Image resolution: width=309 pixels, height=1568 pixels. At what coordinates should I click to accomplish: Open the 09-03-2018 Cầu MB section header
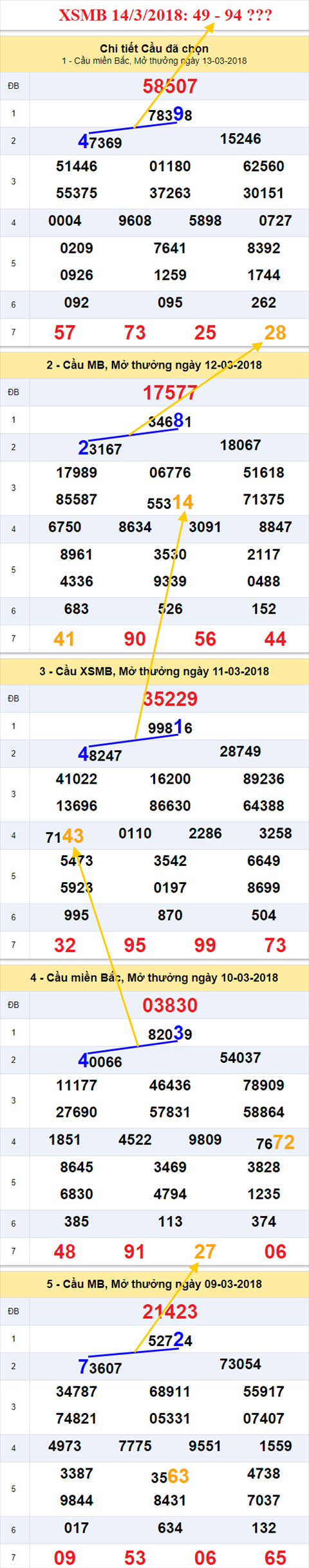pyautogui.click(x=154, y=1284)
